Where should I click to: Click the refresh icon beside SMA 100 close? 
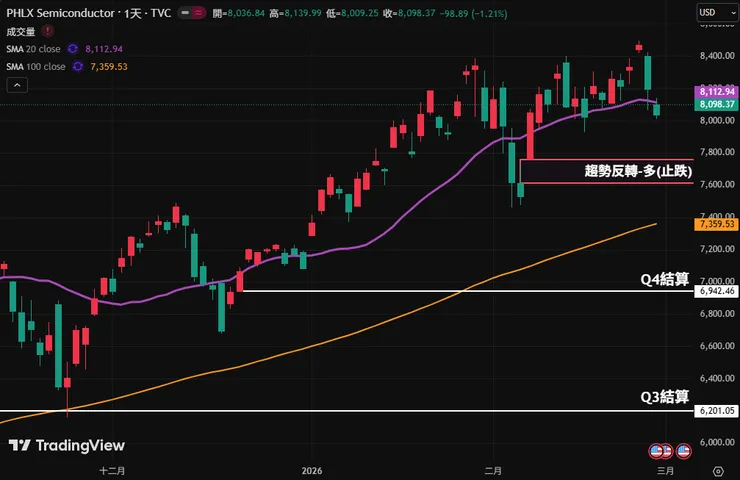pyautogui.click(x=78, y=67)
